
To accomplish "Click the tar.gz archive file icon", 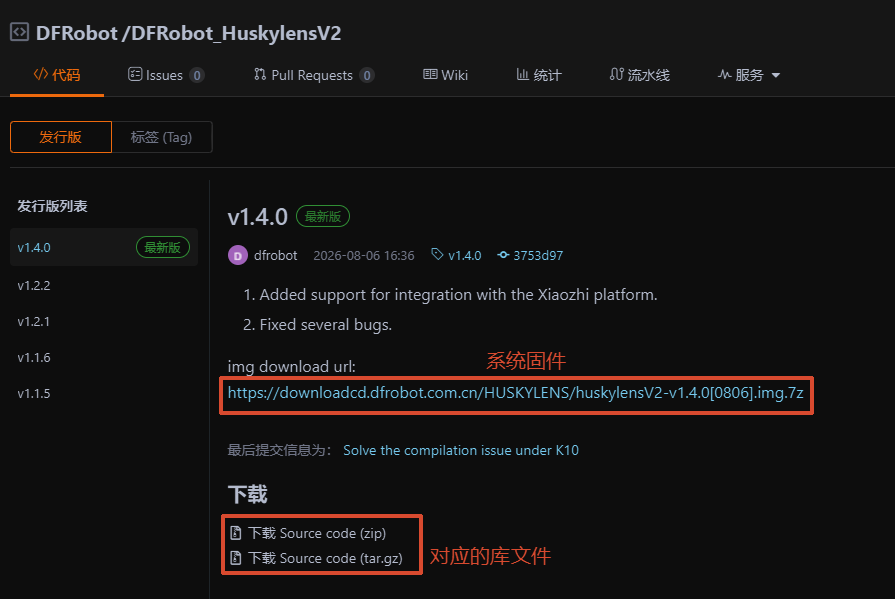I will tap(236, 558).
